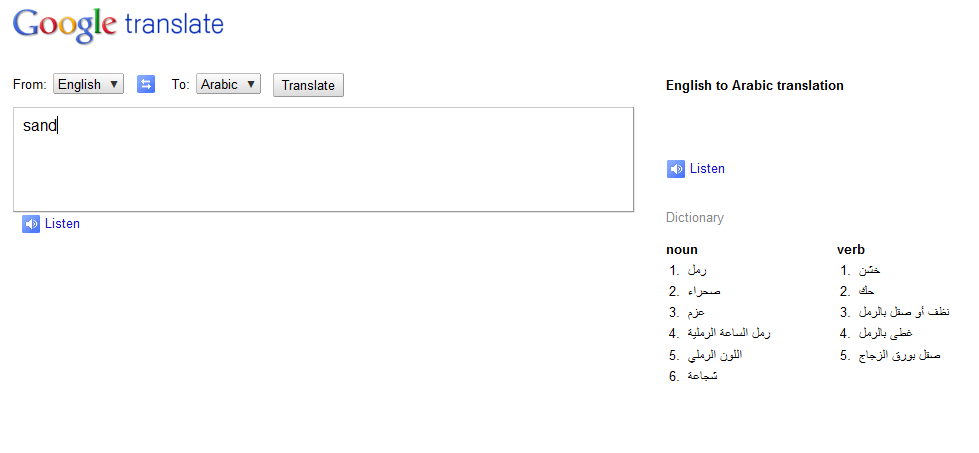Click the "translate" wordmark beside the Google logo

tap(175, 24)
